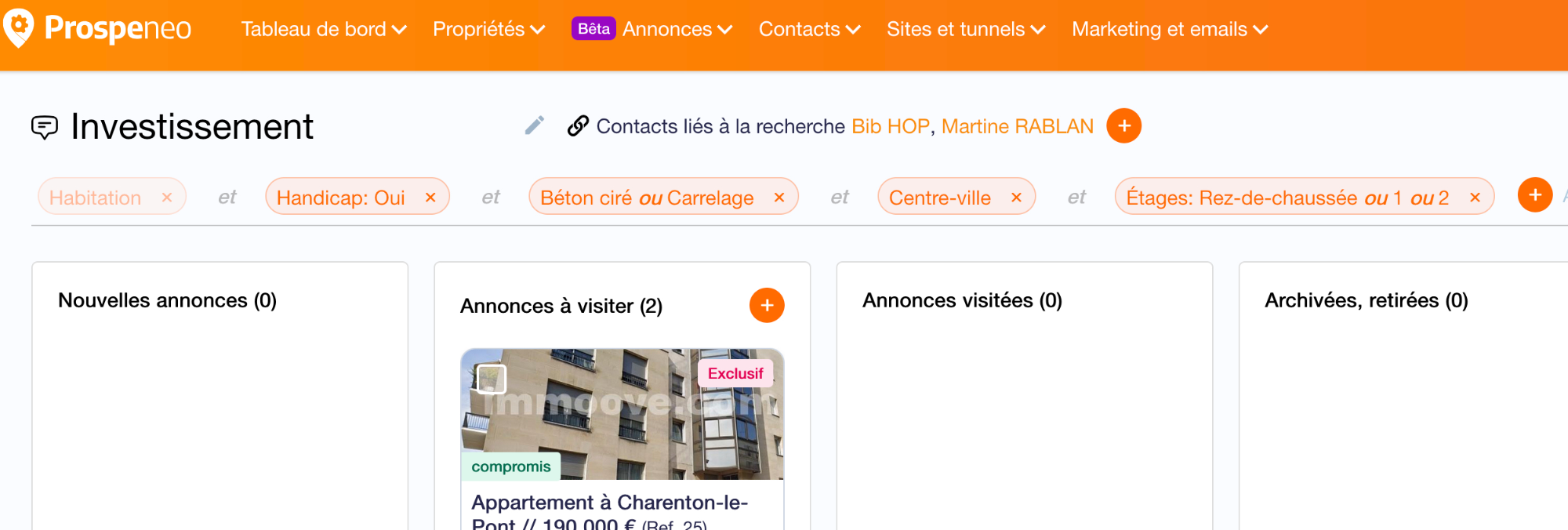This screenshot has height=530, width=1568.
Task: Open the Propriétés menu
Action: click(488, 29)
